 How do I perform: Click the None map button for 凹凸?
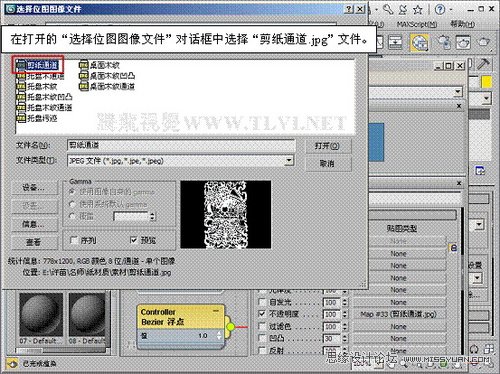399,338
